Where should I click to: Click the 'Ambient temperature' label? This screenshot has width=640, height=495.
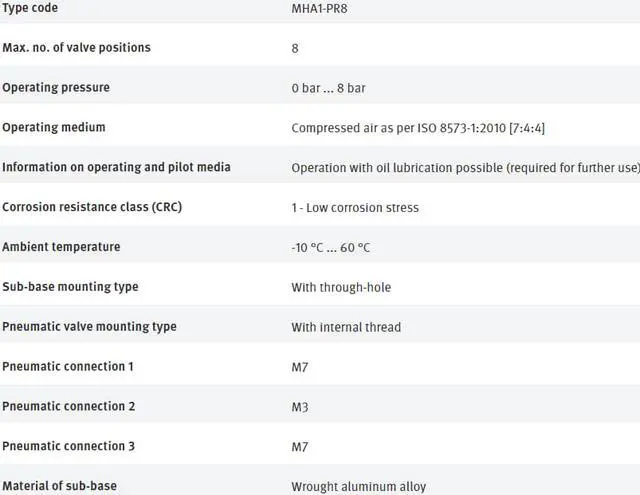(x=61, y=247)
